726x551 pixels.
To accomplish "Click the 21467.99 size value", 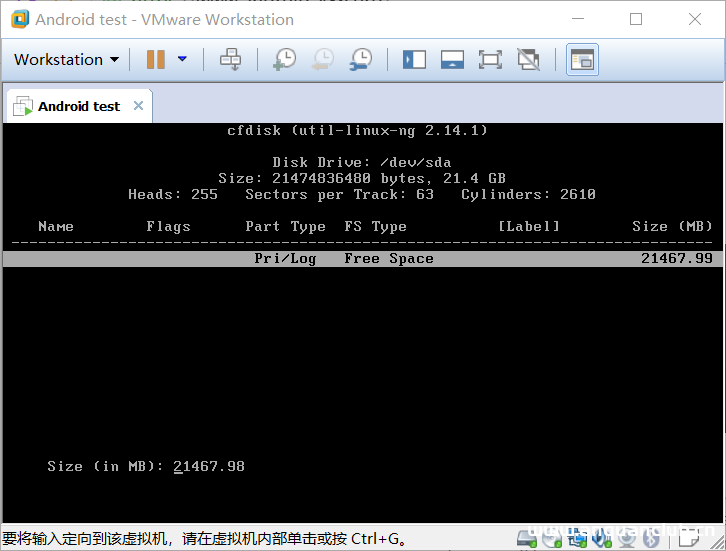I will click(x=676, y=258).
